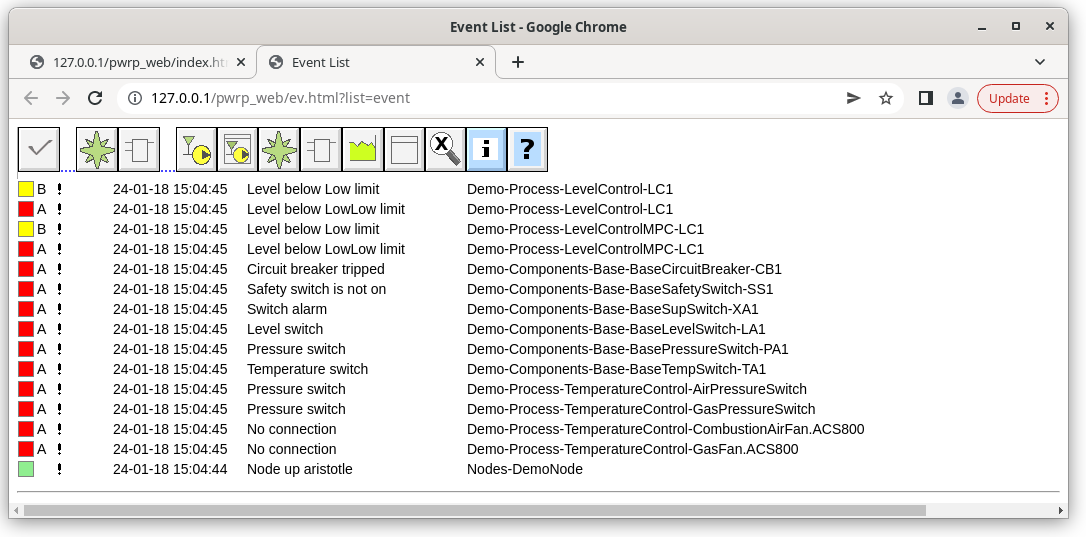Click 'Node up aristotle' event text

pos(300,469)
